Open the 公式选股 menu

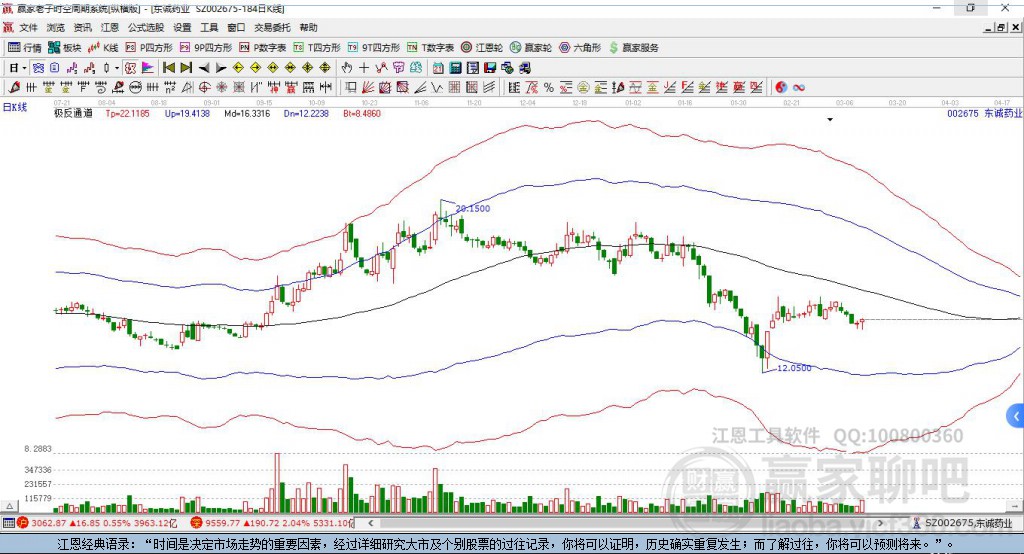tap(146, 27)
